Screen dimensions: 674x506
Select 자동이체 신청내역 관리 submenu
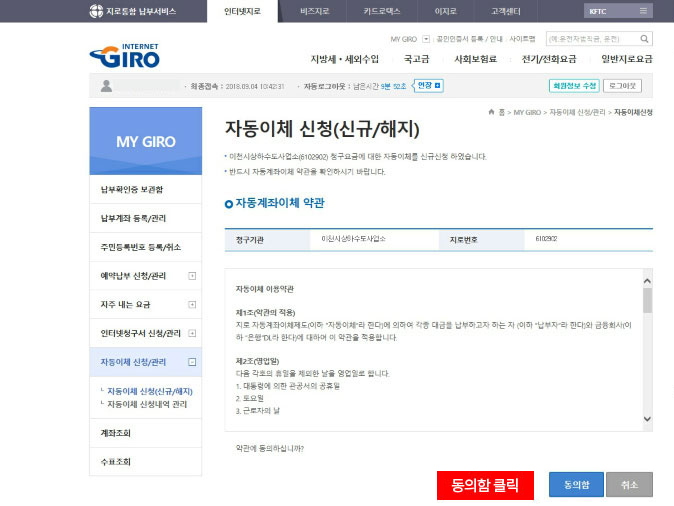[147, 404]
